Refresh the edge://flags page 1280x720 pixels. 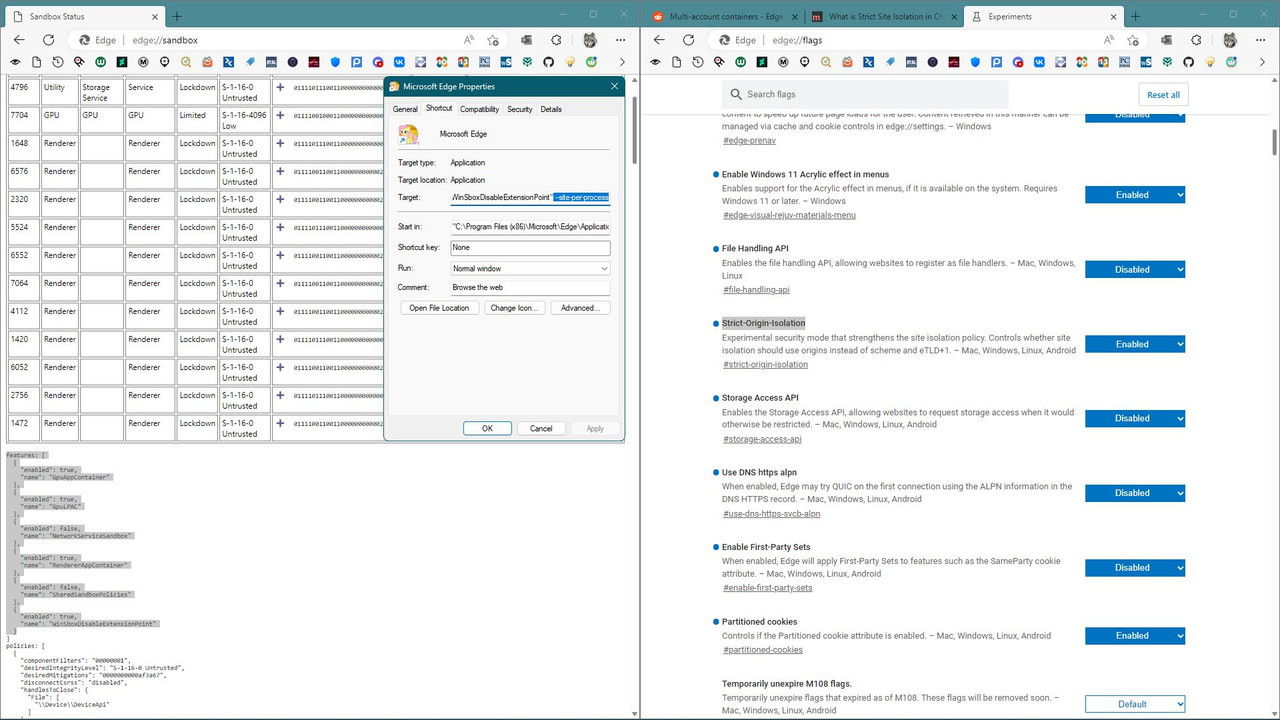688,40
